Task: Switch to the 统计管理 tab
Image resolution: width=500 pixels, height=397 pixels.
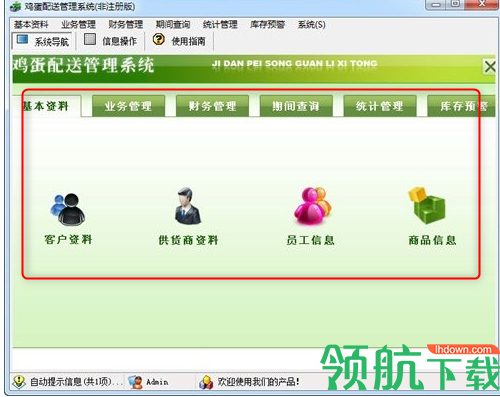Action: tap(380, 106)
